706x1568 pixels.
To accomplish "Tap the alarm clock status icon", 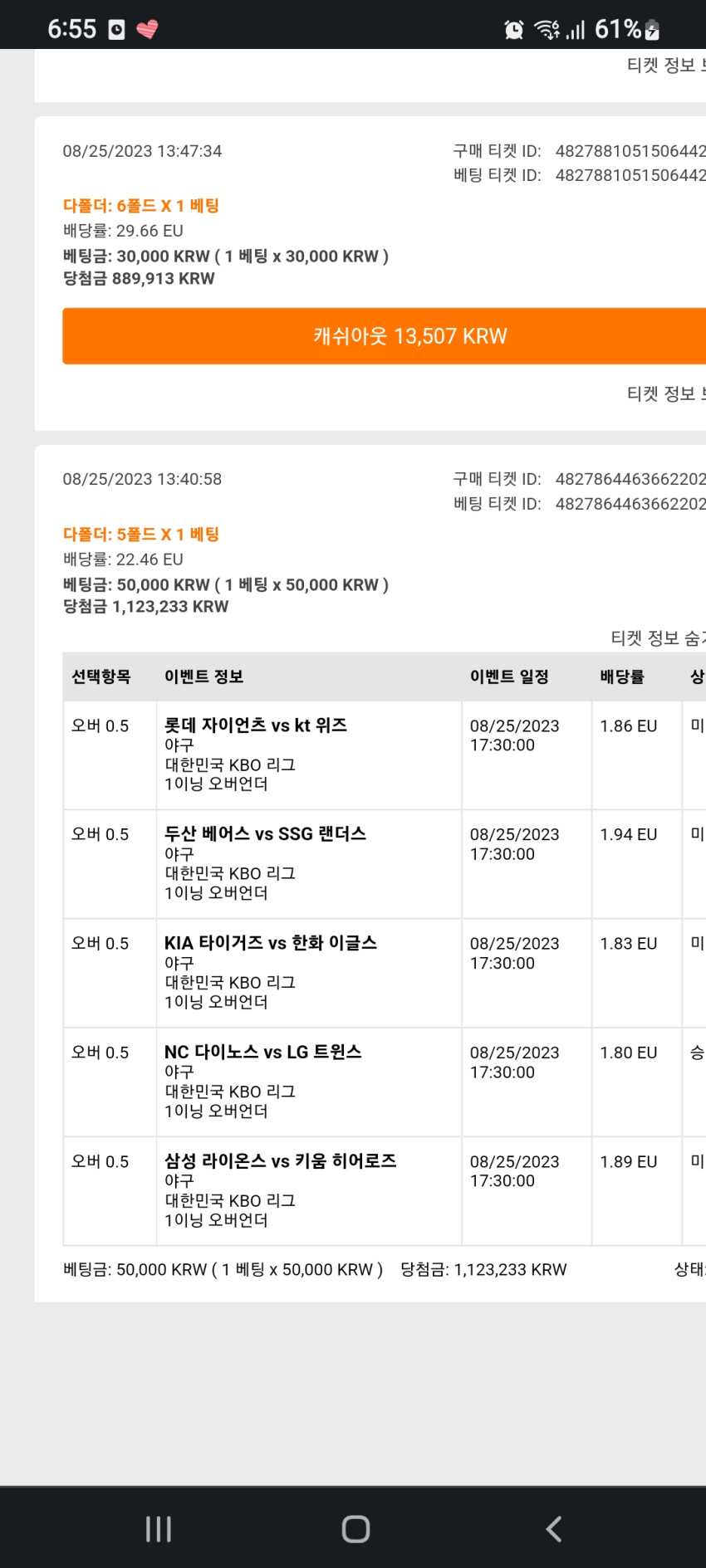I will click(x=514, y=30).
